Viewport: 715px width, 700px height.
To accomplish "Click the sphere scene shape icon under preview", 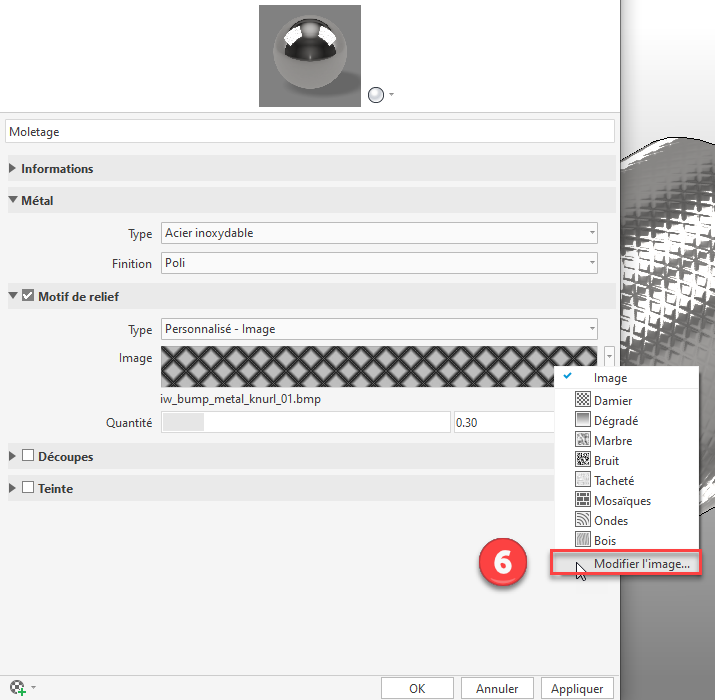I will (x=376, y=95).
